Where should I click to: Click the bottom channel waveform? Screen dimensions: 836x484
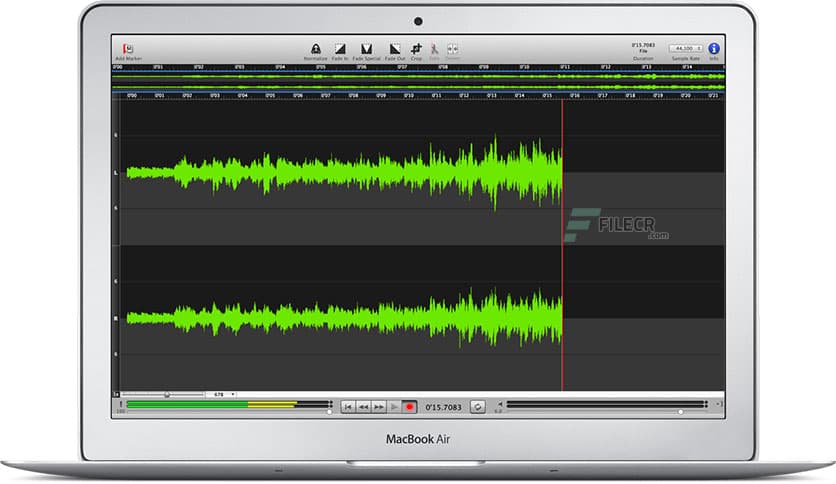coord(344,318)
